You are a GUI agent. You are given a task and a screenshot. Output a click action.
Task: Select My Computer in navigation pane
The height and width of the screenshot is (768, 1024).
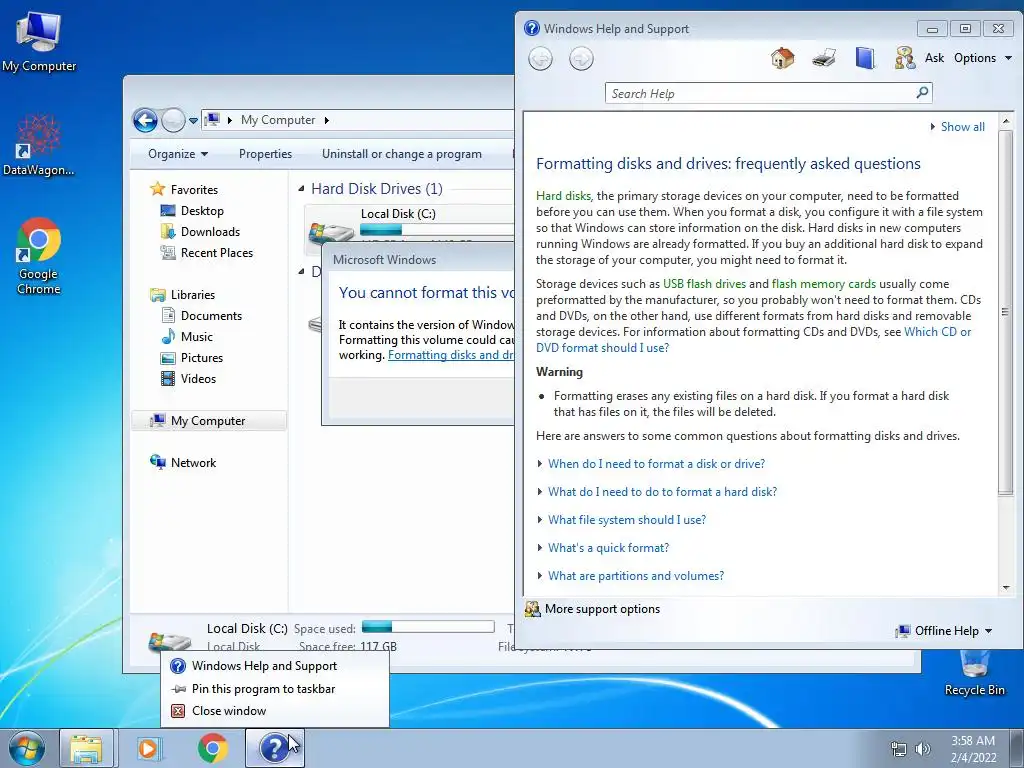(209, 421)
